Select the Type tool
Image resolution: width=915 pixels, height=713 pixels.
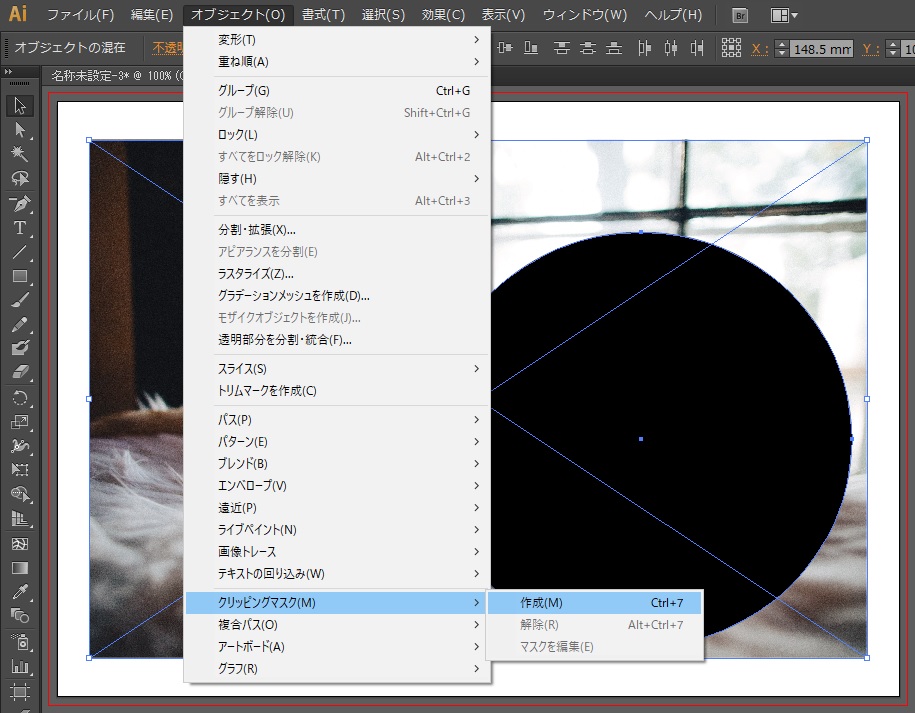[19, 228]
